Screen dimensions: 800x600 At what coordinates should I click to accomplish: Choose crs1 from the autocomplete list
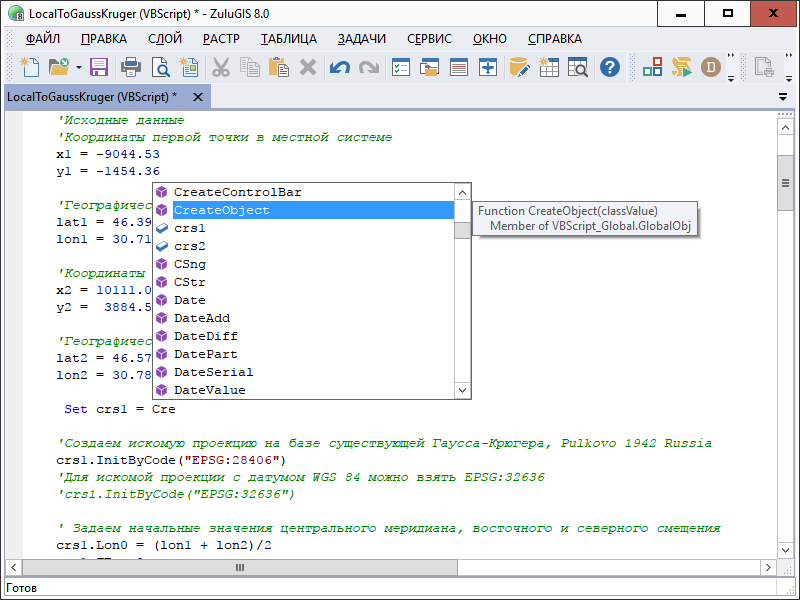tap(190, 228)
